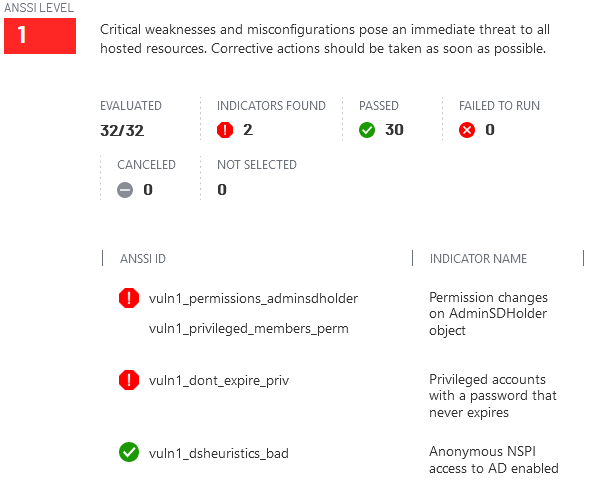Screen dimensions: 595x483
Task: Click the alert icon beside vuln1_permissions_adminsdholder
Action: (x=129, y=298)
